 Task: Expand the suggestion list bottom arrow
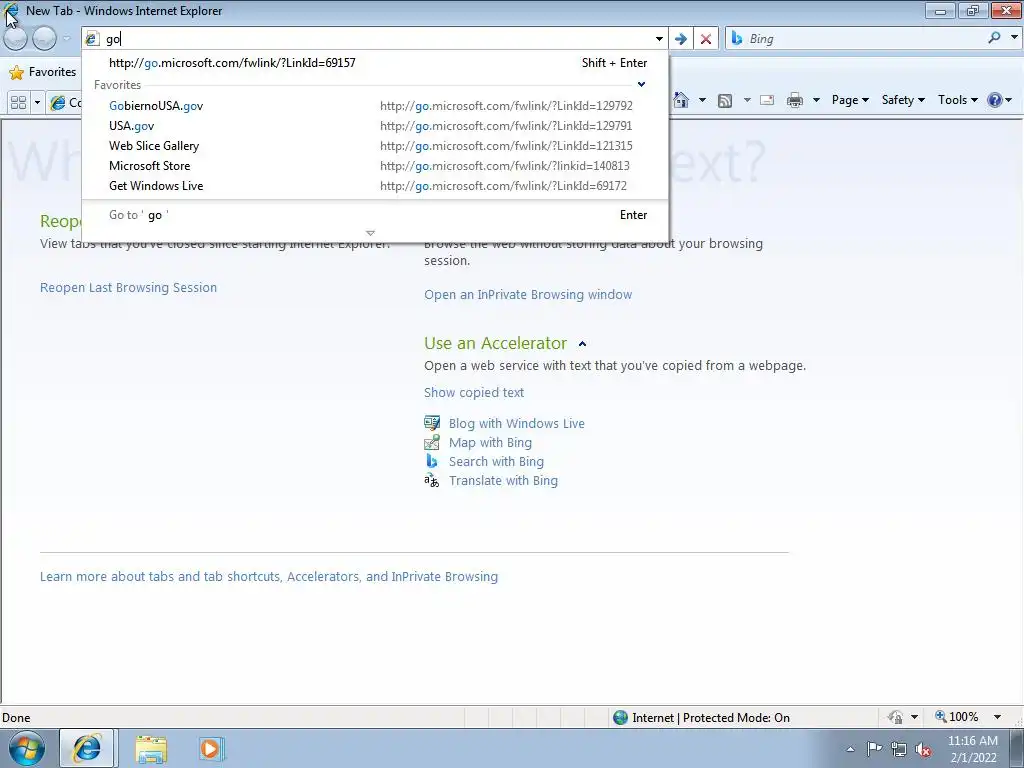pyautogui.click(x=370, y=233)
